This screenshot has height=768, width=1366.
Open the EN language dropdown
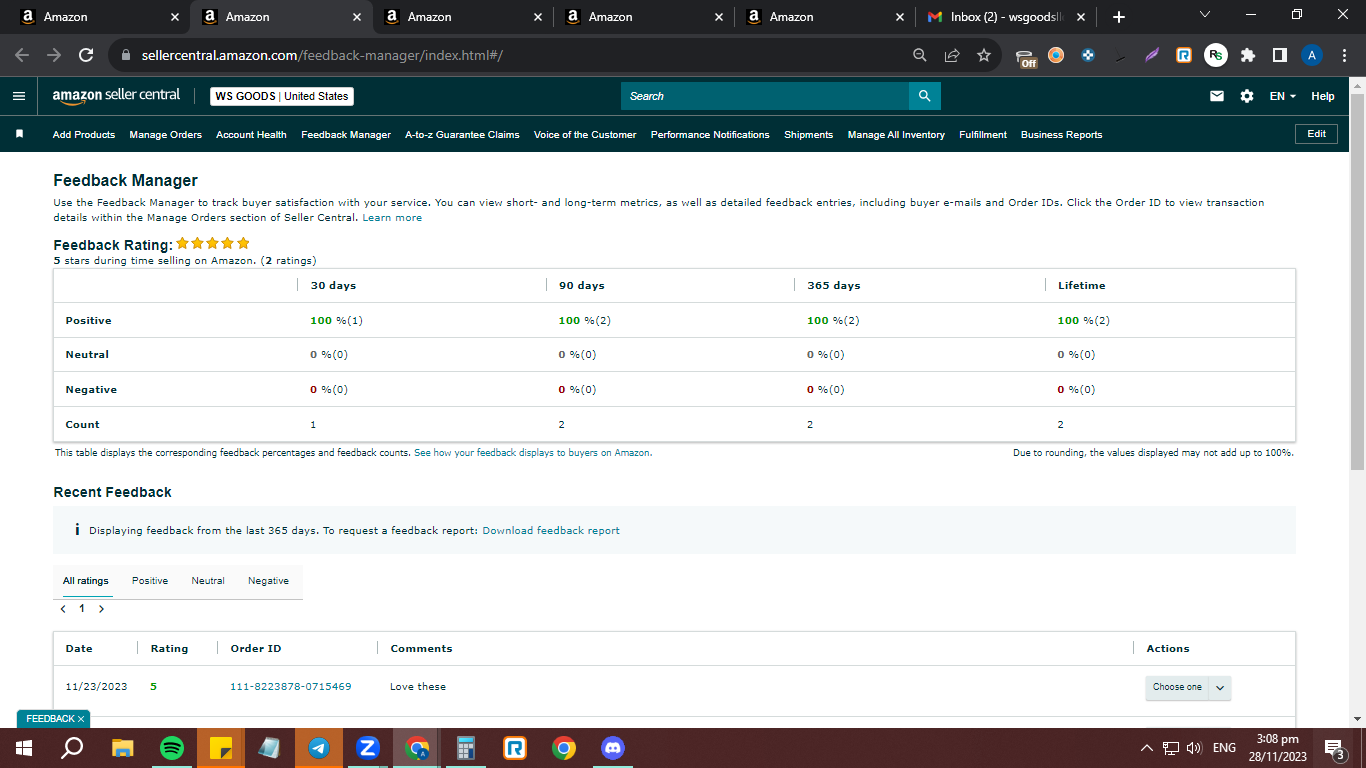[1282, 96]
